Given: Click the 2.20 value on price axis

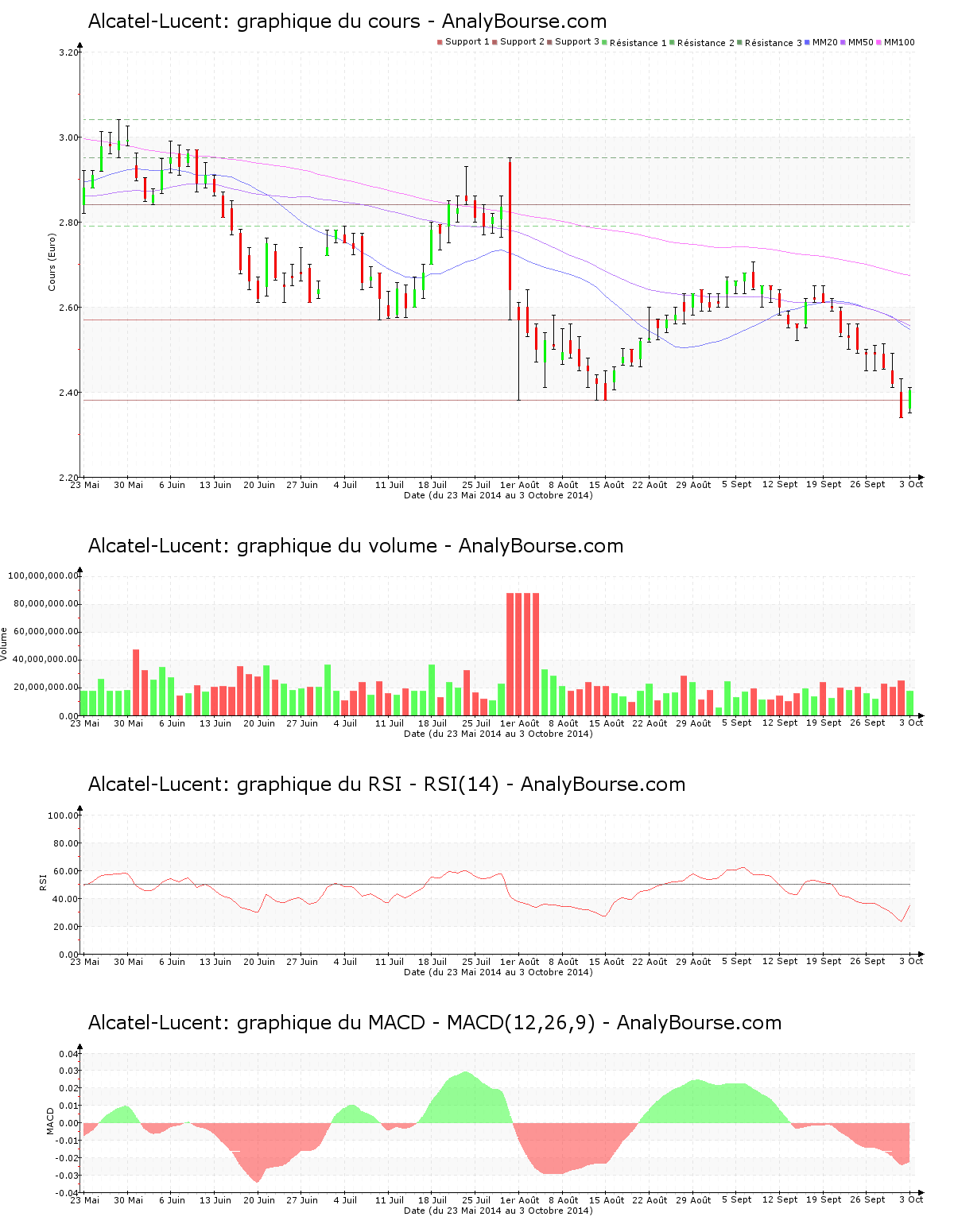Looking at the screenshot, I should click(x=69, y=478).
